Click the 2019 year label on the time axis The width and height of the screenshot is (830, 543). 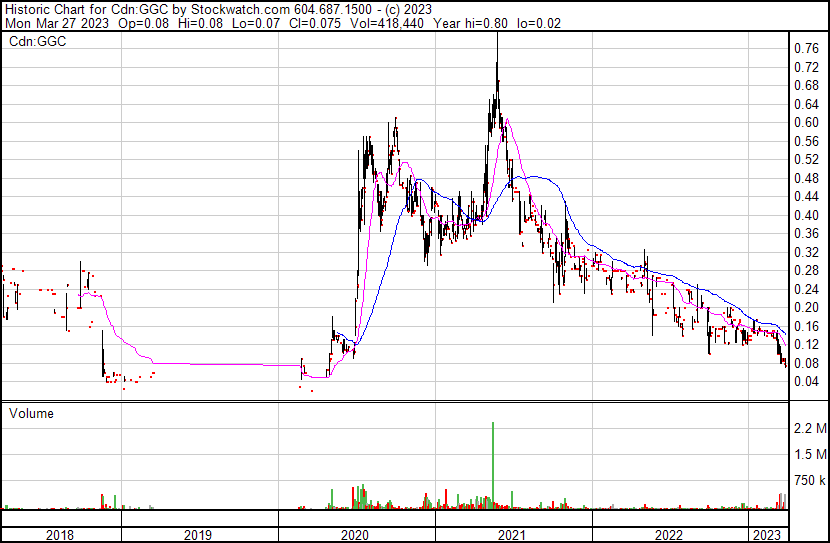197,535
